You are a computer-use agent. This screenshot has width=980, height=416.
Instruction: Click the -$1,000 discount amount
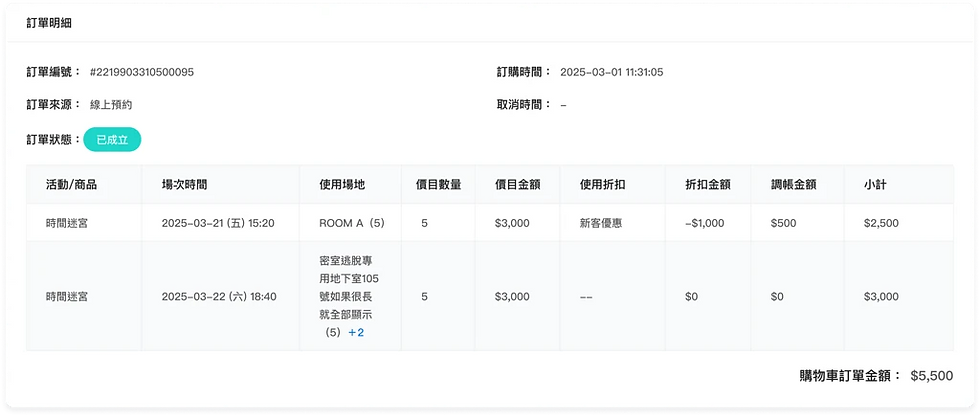click(705, 223)
